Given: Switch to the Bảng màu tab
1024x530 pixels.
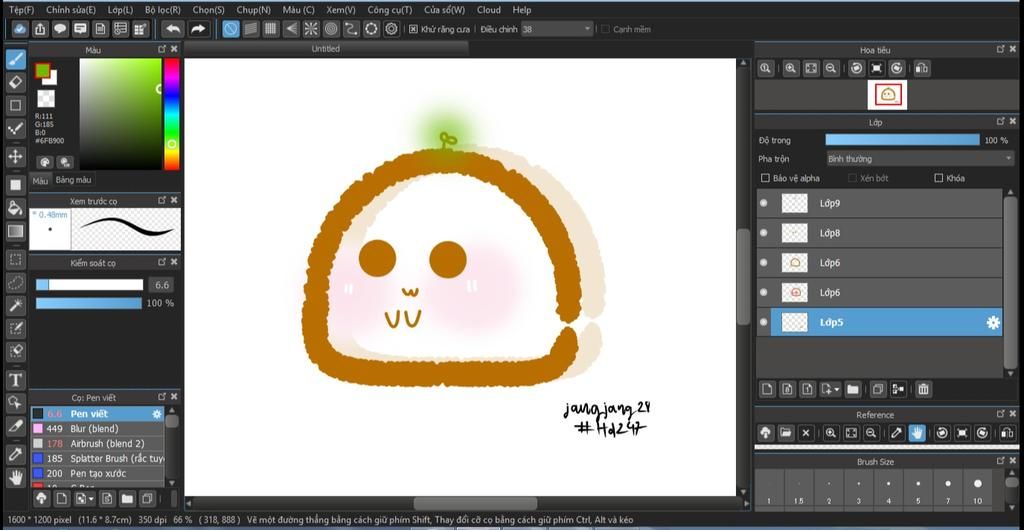Looking at the screenshot, I should coord(73,180).
